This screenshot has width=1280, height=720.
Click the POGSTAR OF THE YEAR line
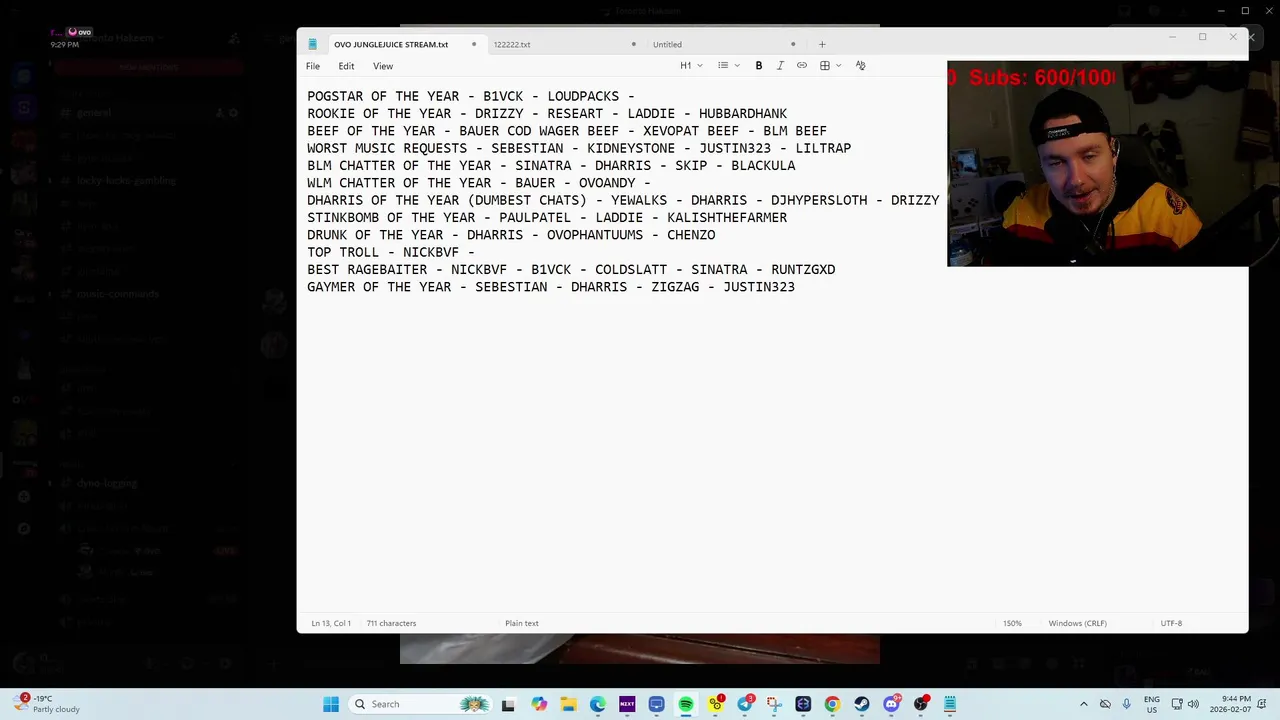(471, 97)
